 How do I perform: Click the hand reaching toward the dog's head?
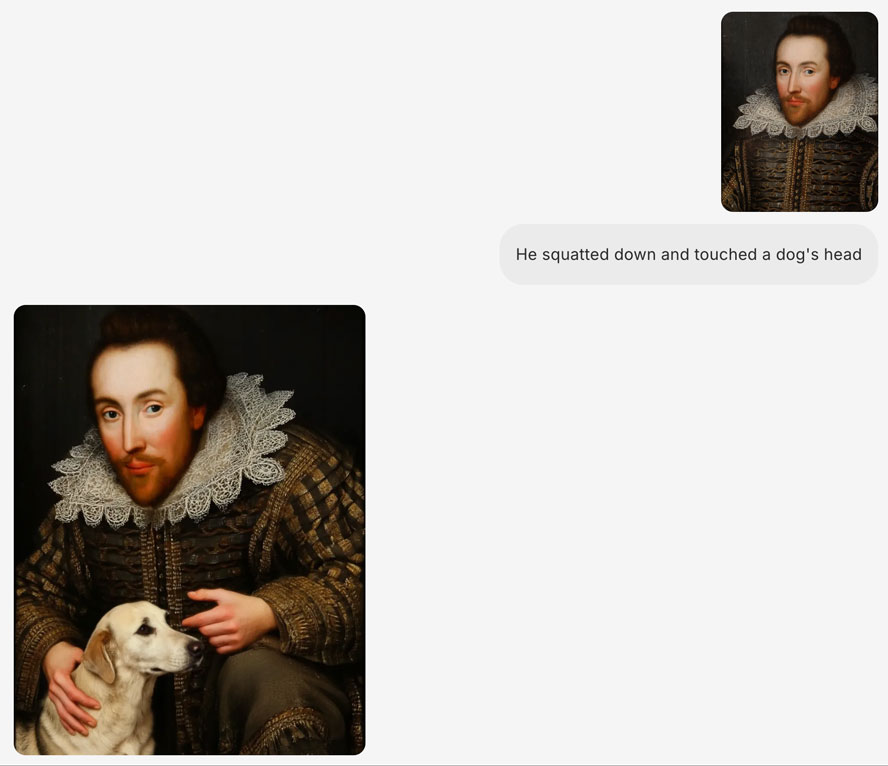click(227, 619)
